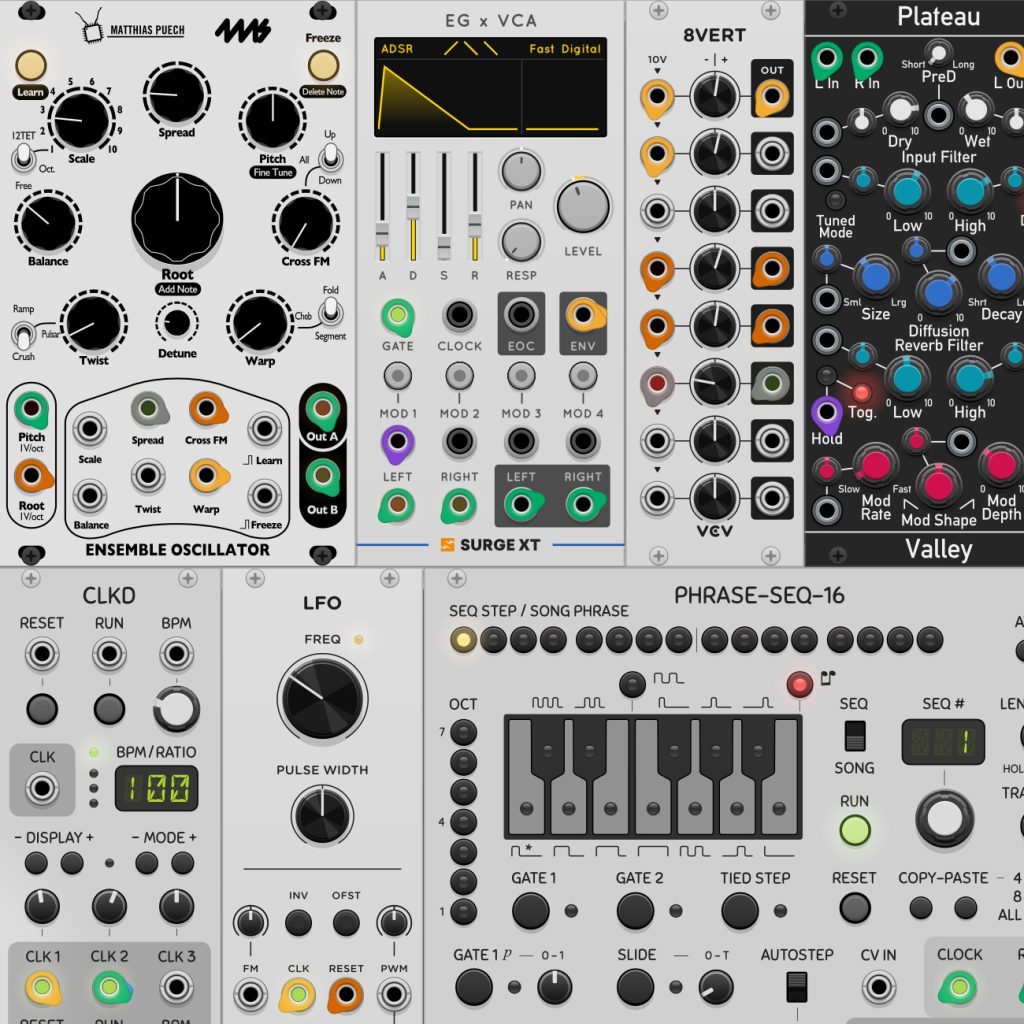Click the first attenuverter knob on 8VERT
The width and height of the screenshot is (1024, 1024).
point(714,96)
